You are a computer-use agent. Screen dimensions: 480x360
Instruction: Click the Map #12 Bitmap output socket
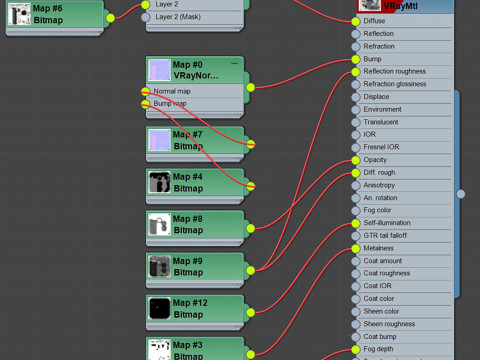click(x=251, y=312)
